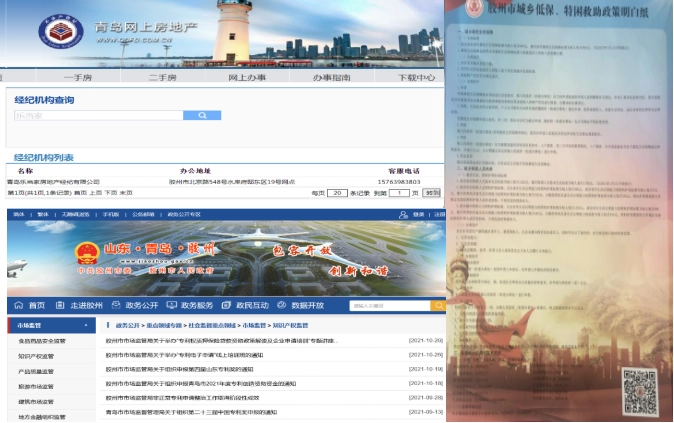Go to 首页 on Jiaozhou navigation bar
Screen dimensions: 674x423
tap(37, 305)
